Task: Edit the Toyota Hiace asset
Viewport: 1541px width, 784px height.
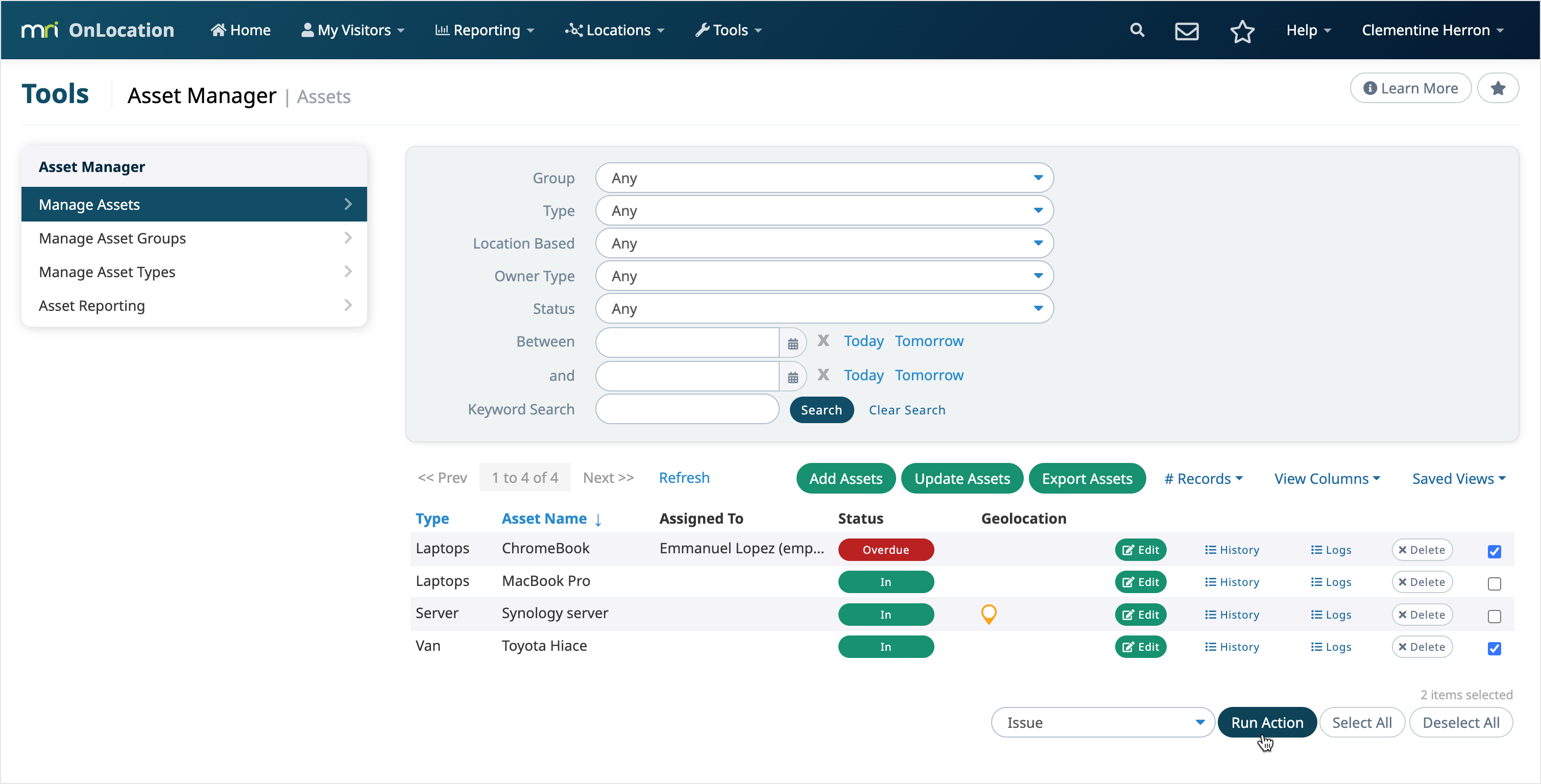Action: tap(1140, 647)
